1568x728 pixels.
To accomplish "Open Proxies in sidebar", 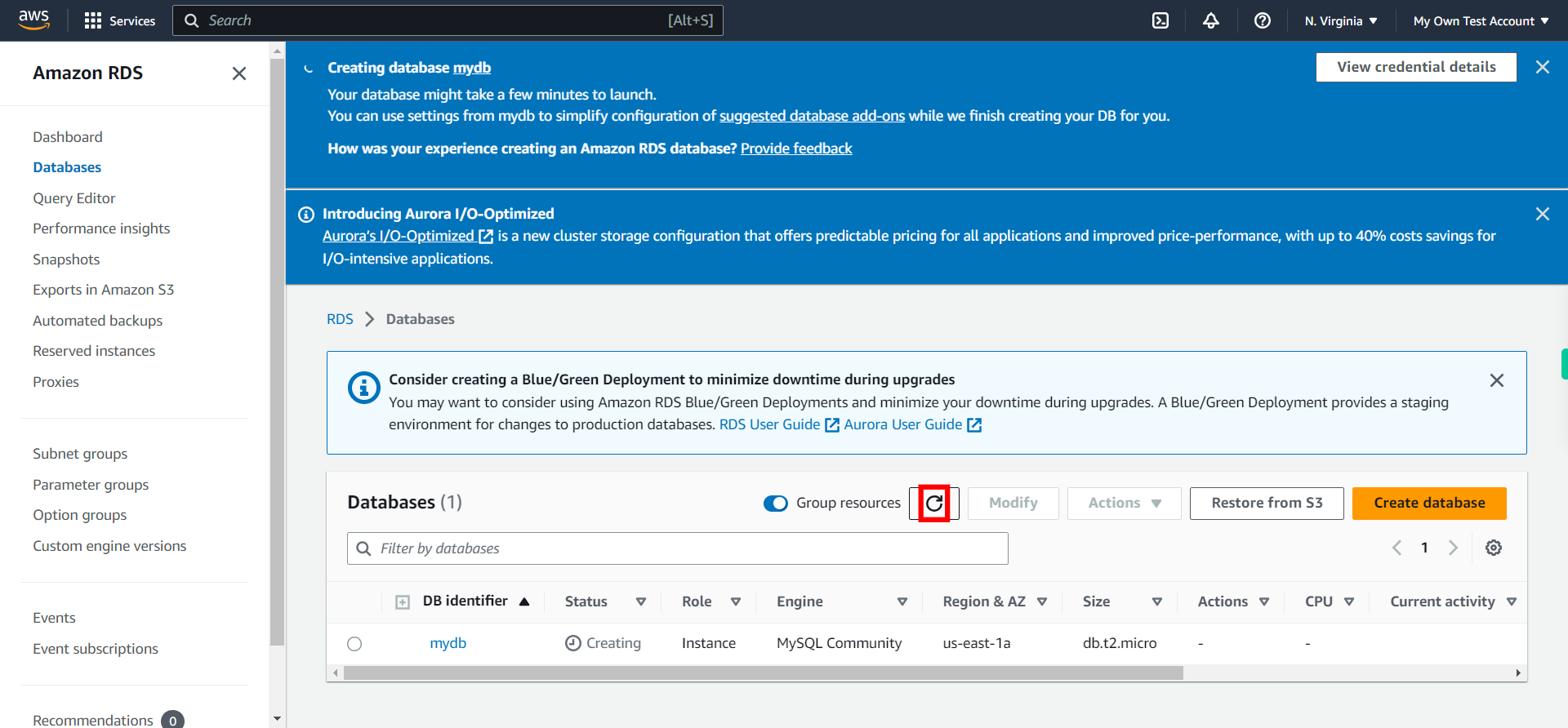I will coord(56,382).
